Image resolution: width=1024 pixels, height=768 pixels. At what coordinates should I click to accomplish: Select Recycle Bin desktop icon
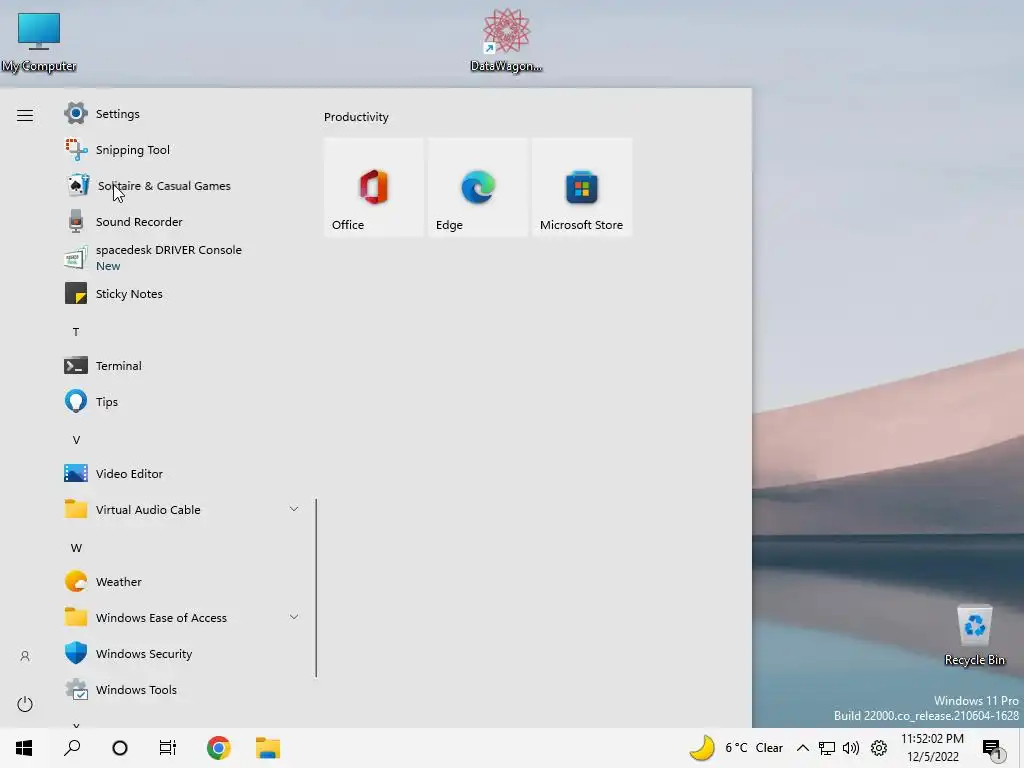coord(974,635)
